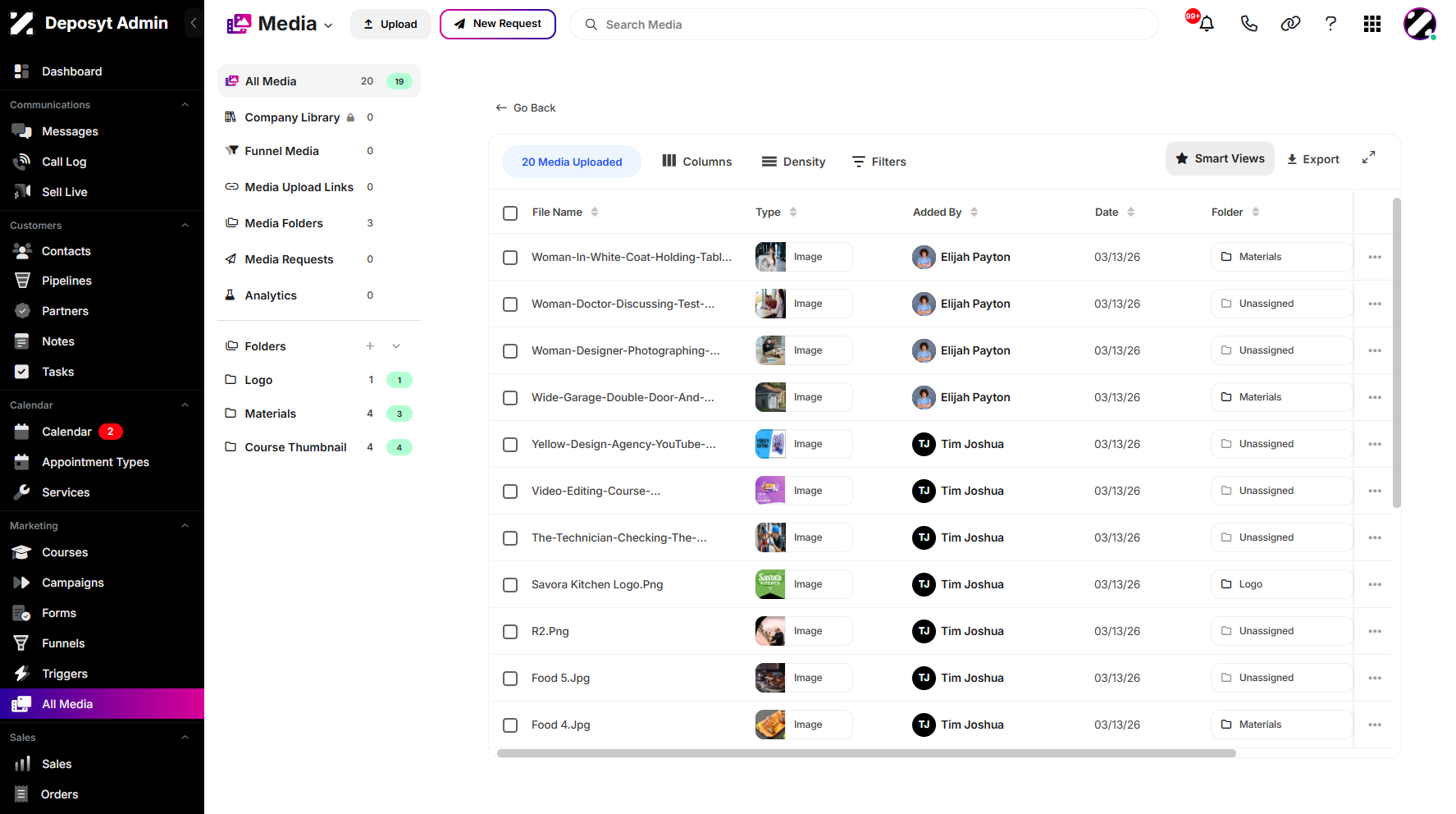
Task: Select all files with header checkbox
Action: click(510, 213)
